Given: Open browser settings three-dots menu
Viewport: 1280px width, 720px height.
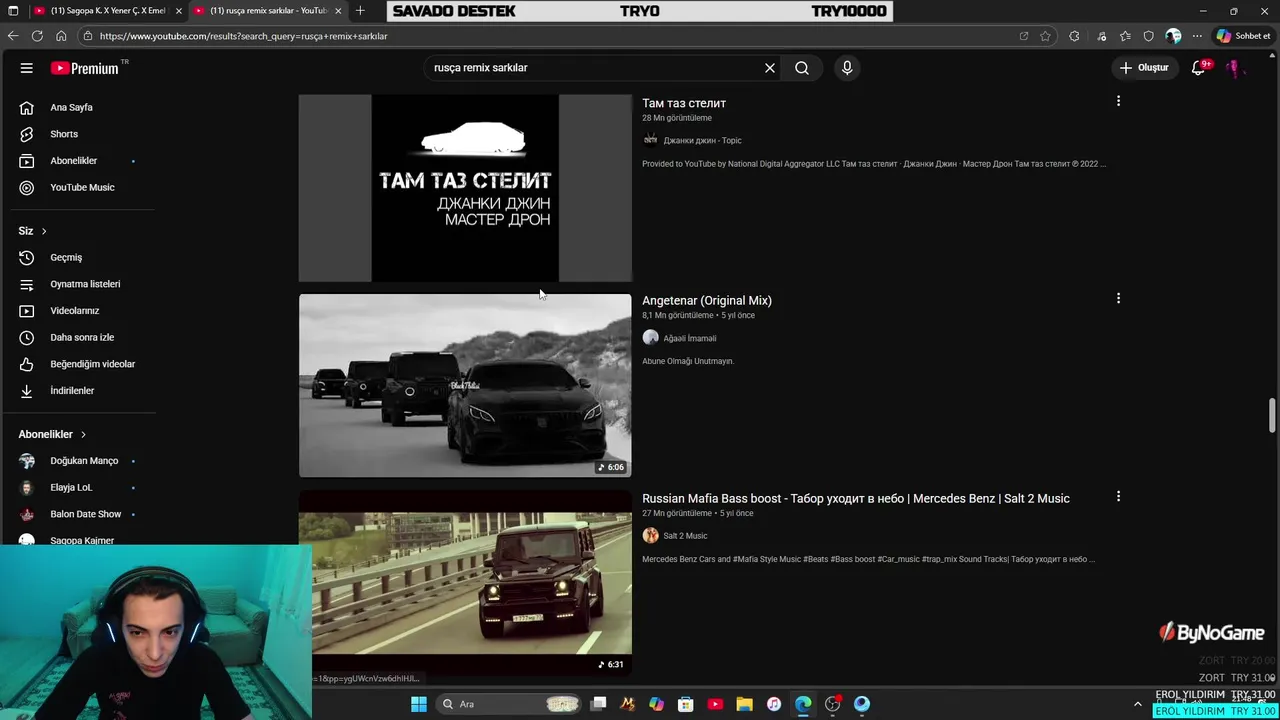Looking at the screenshot, I should pyautogui.click(x=1197, y=36).
